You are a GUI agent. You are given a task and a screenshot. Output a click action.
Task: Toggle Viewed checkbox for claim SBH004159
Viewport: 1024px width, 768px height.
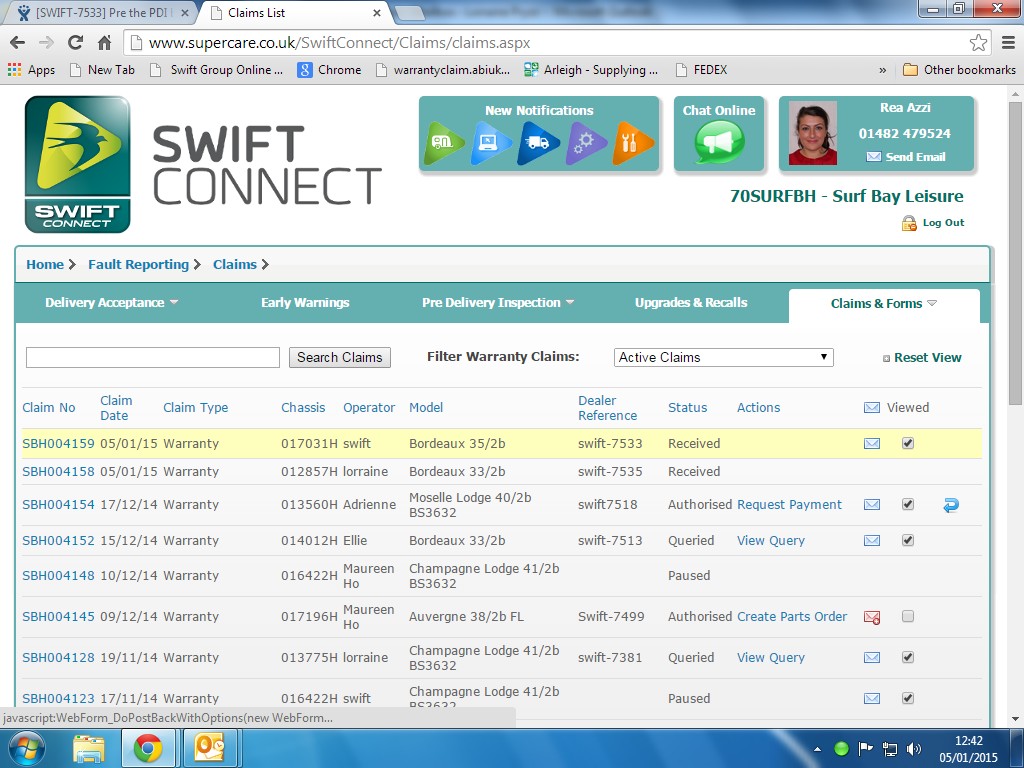[x=908, y=444]
